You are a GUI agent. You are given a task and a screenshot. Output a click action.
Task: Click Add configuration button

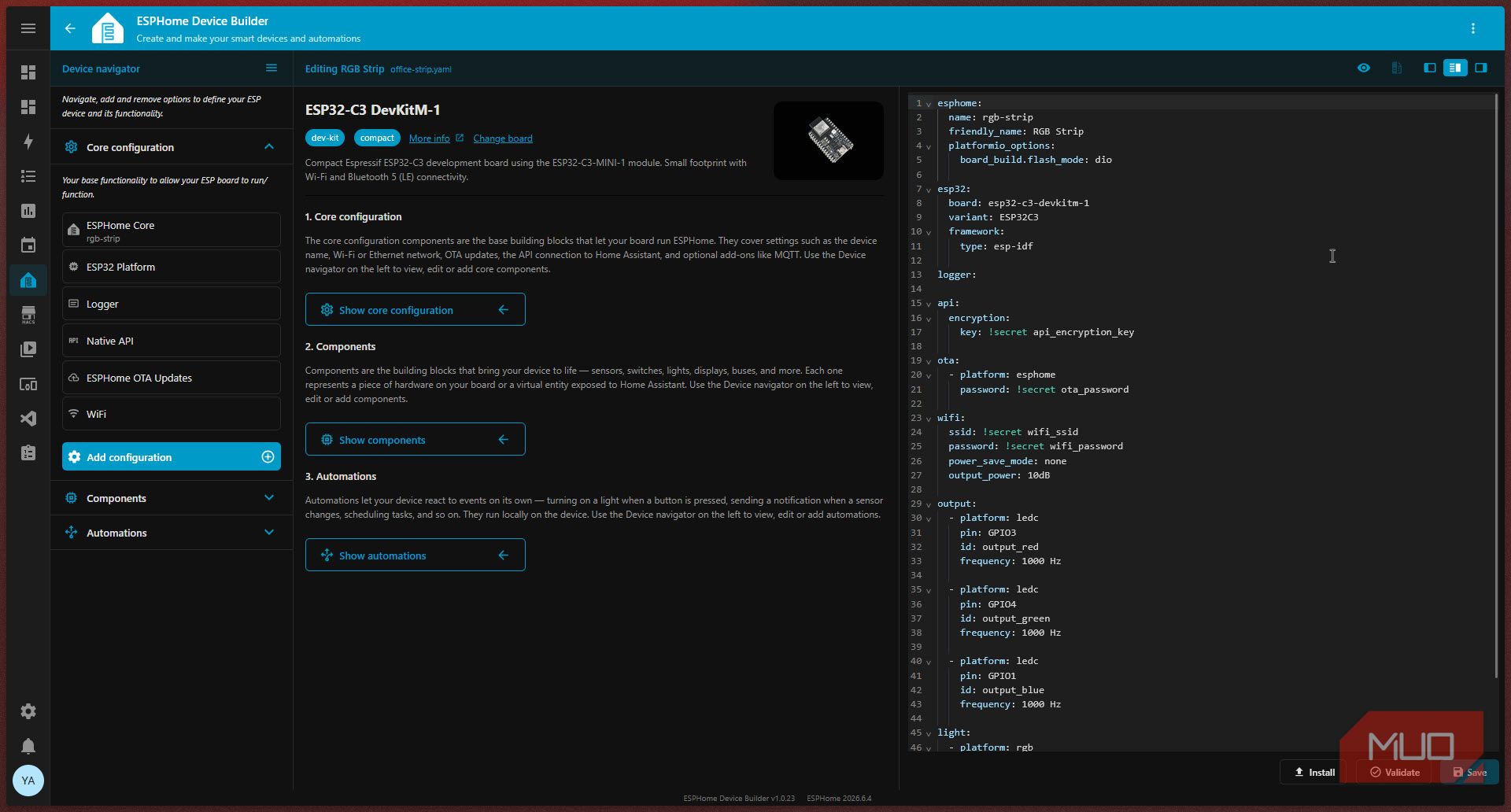(172, 457)
